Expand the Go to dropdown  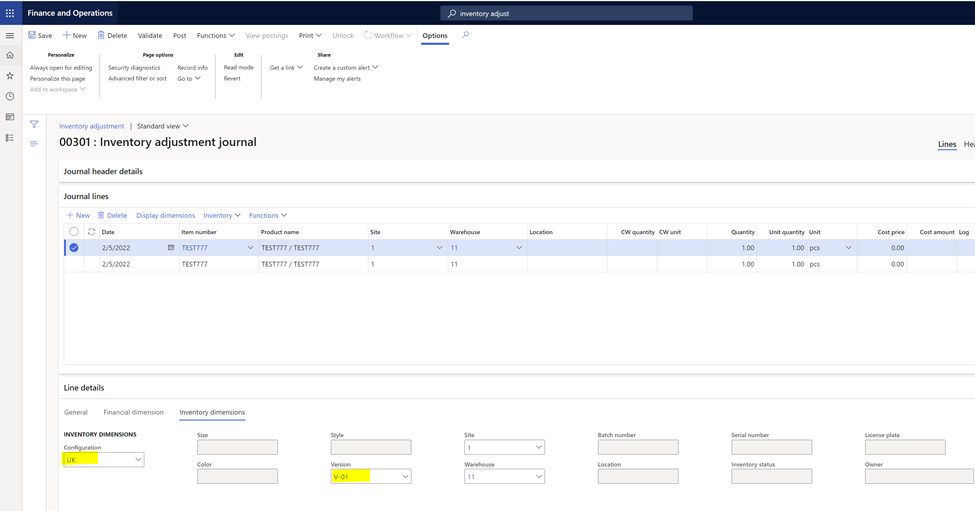tap(189, 79)
